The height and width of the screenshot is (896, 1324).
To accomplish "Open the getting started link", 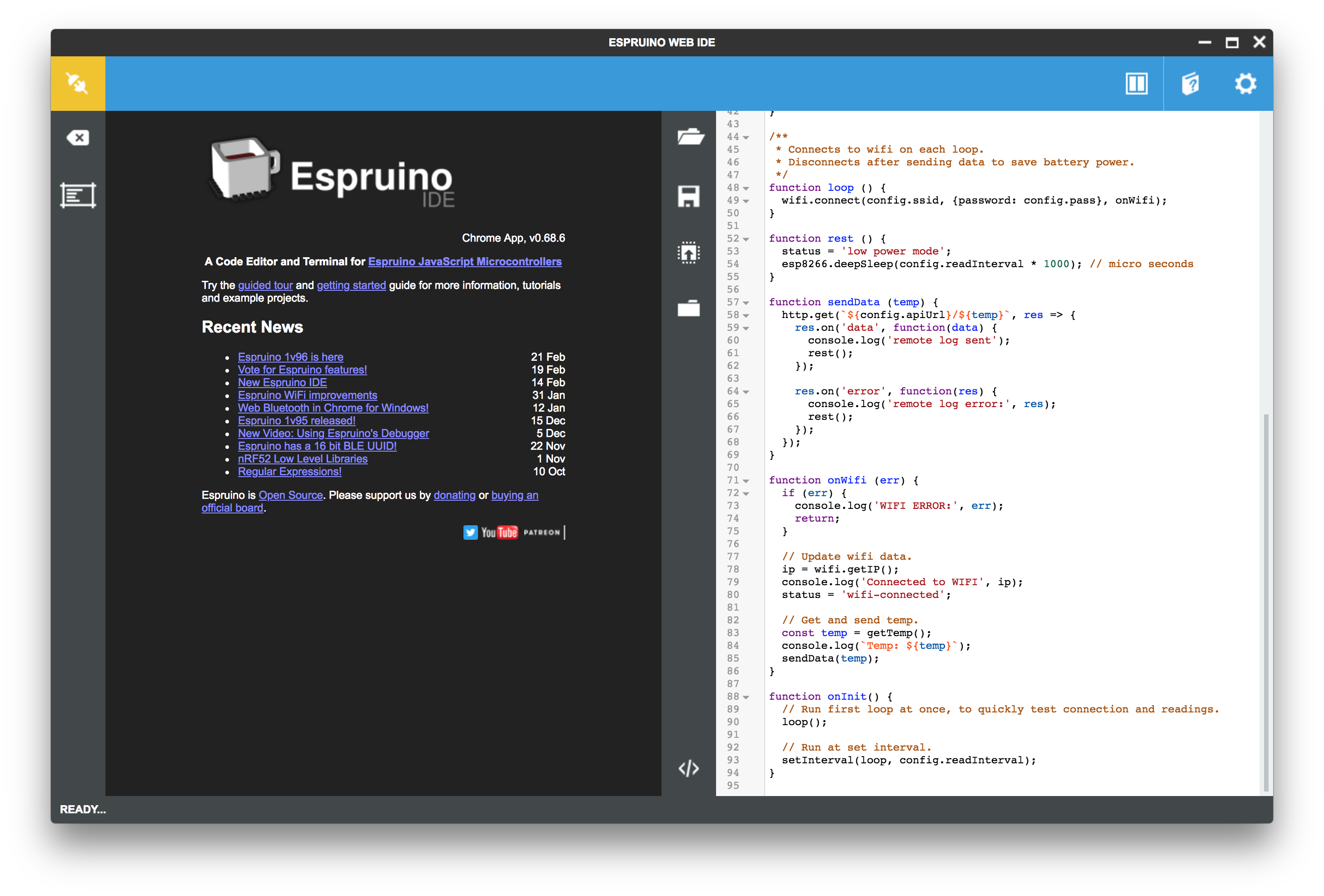I will click(x=351, y=285).
